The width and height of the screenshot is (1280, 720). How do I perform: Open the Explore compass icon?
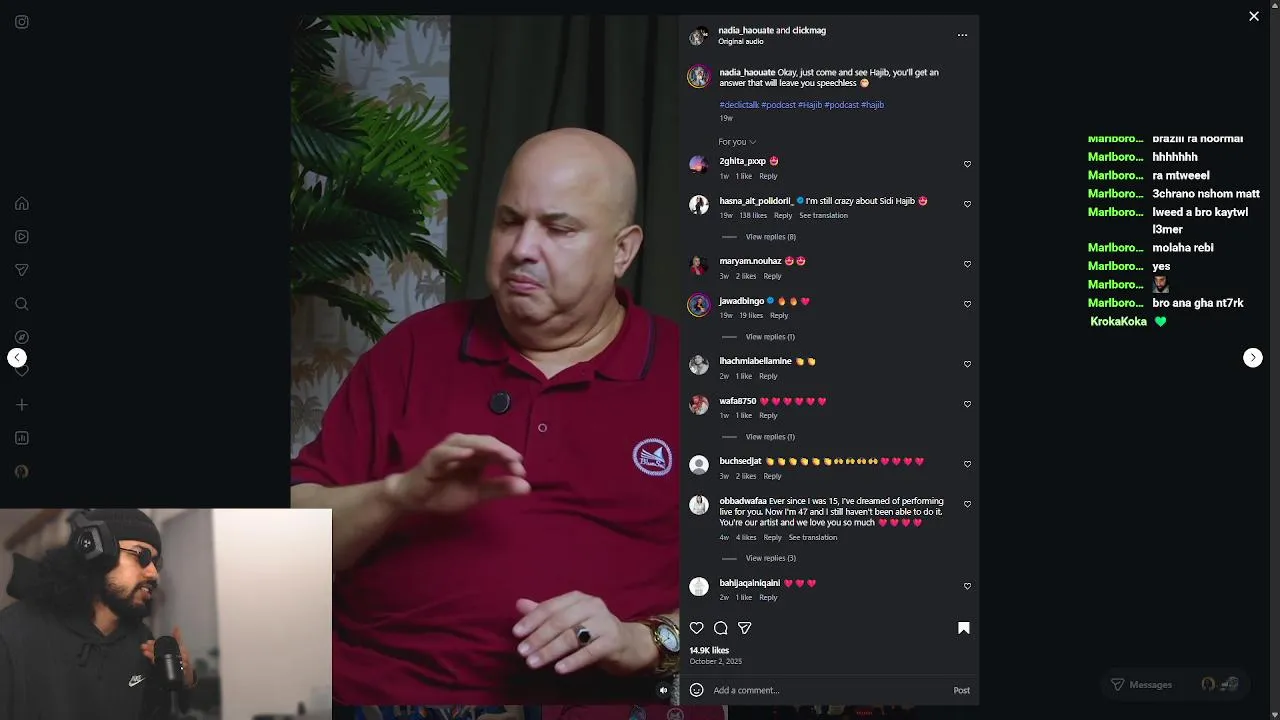click(21, 337)
